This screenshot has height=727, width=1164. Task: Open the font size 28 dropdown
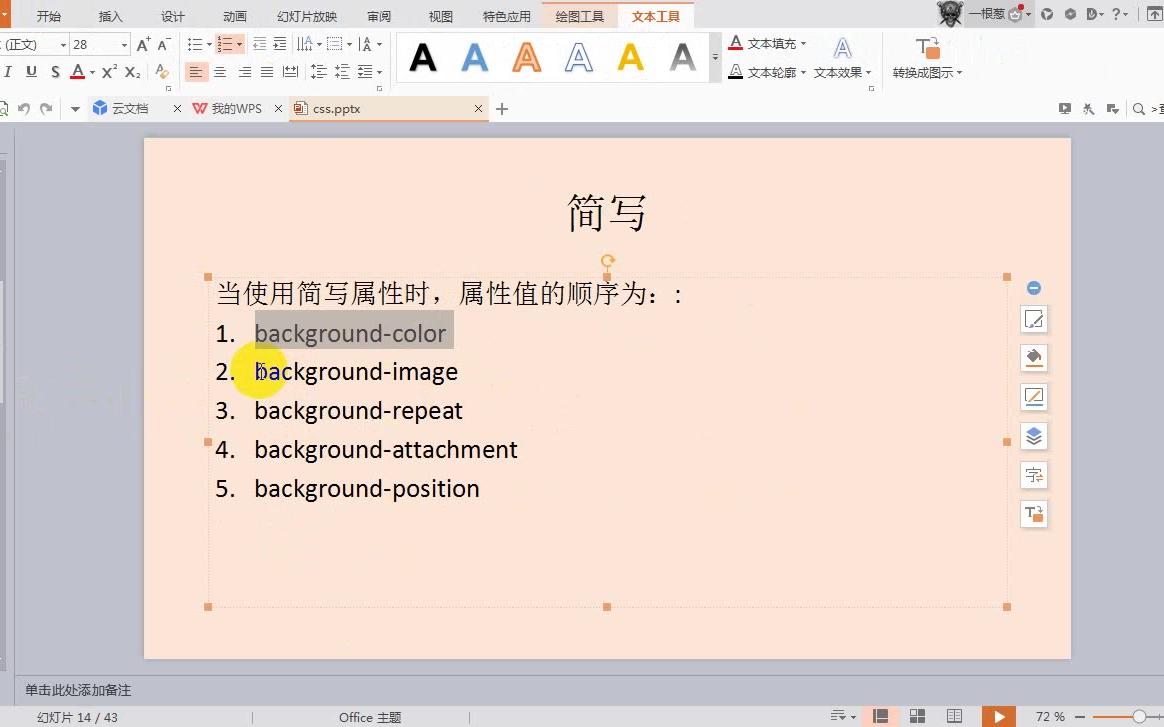(x=122, y=44)
